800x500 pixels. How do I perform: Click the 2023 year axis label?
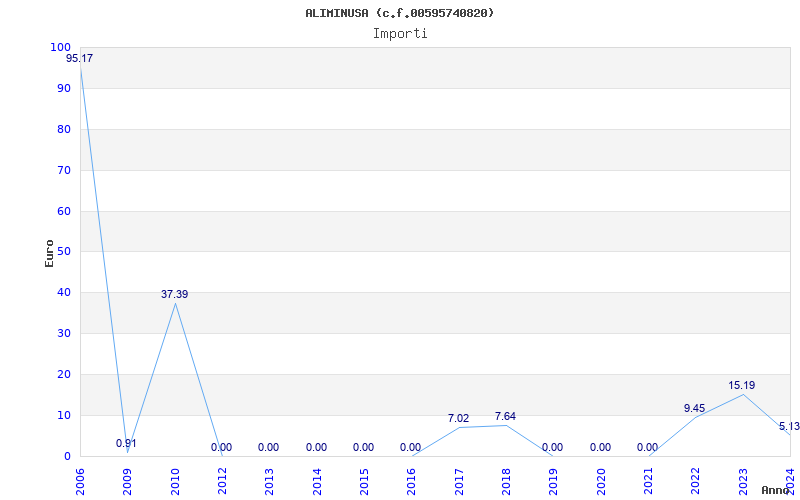click(x=743, y=482)
